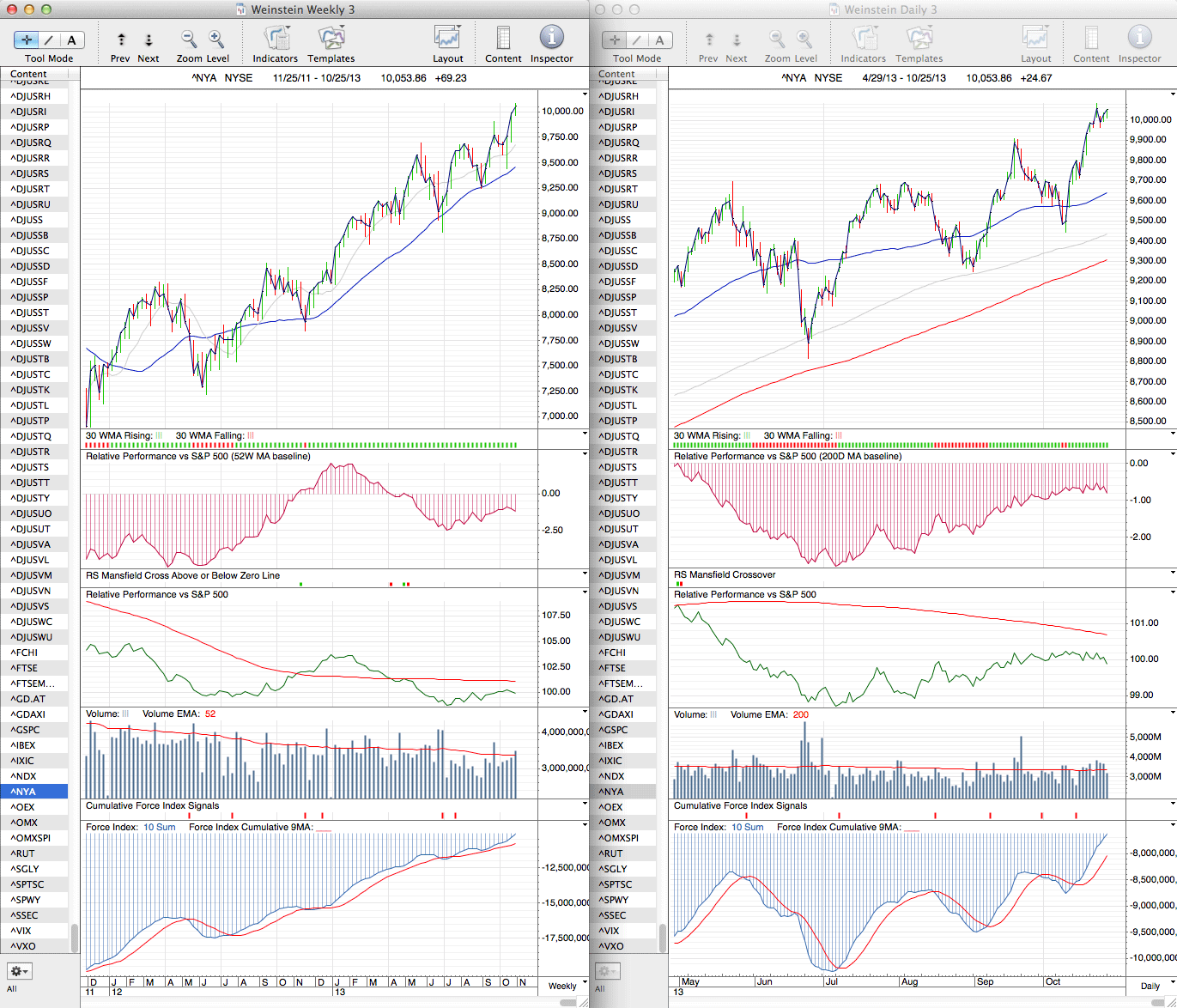This screenshot has height=1008, width=1177.
Task: Open the Daily period dropdown
Action: (1154, 986)
